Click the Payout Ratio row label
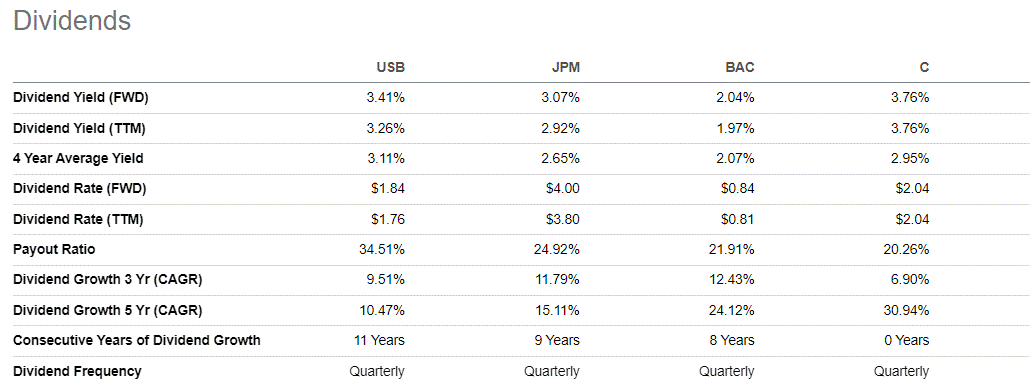This screenshot has width=1030, height=384. click(54, 249)
